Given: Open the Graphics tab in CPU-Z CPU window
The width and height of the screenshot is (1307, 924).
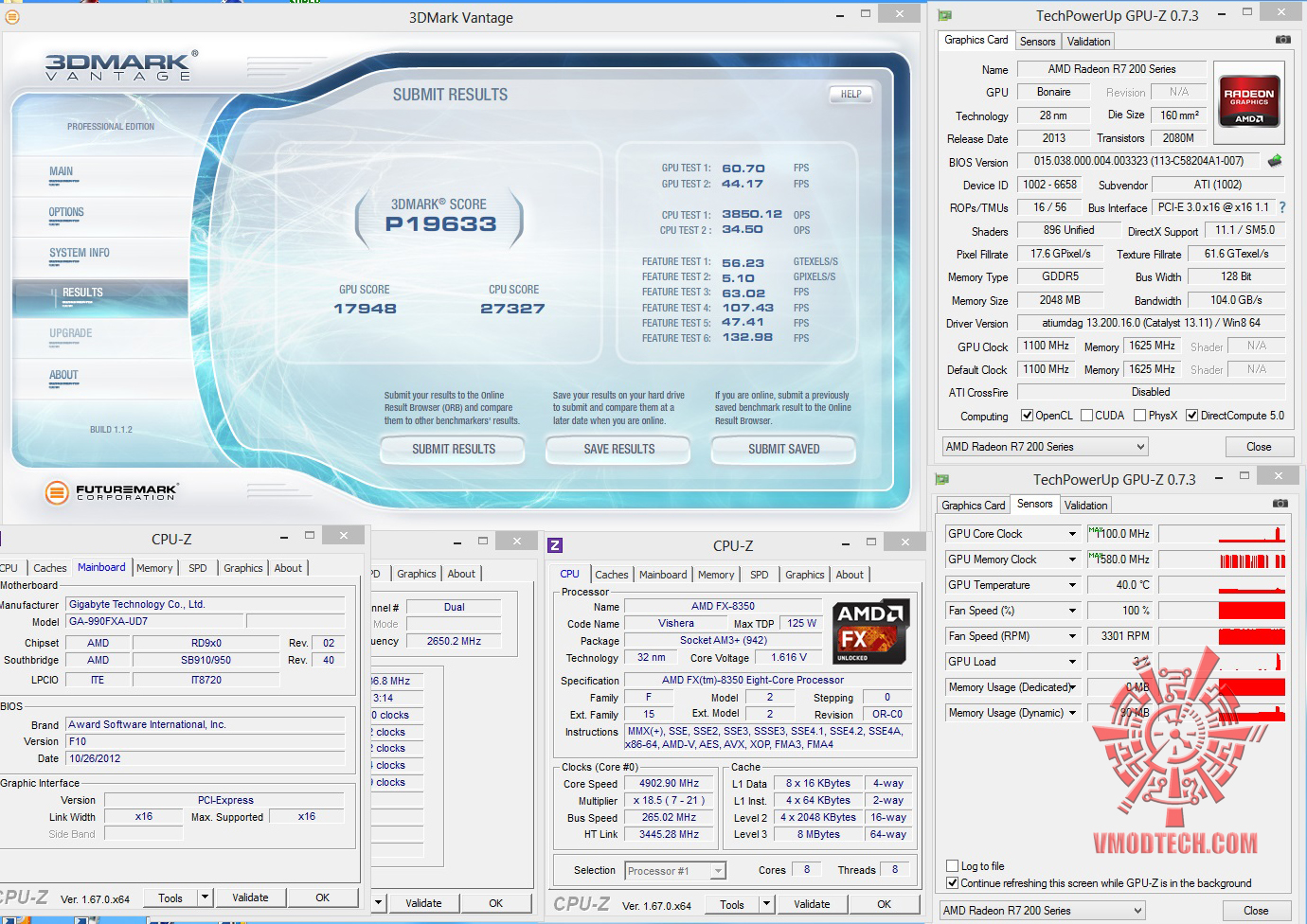Looking at the screenshot, I should pos(804,575).
